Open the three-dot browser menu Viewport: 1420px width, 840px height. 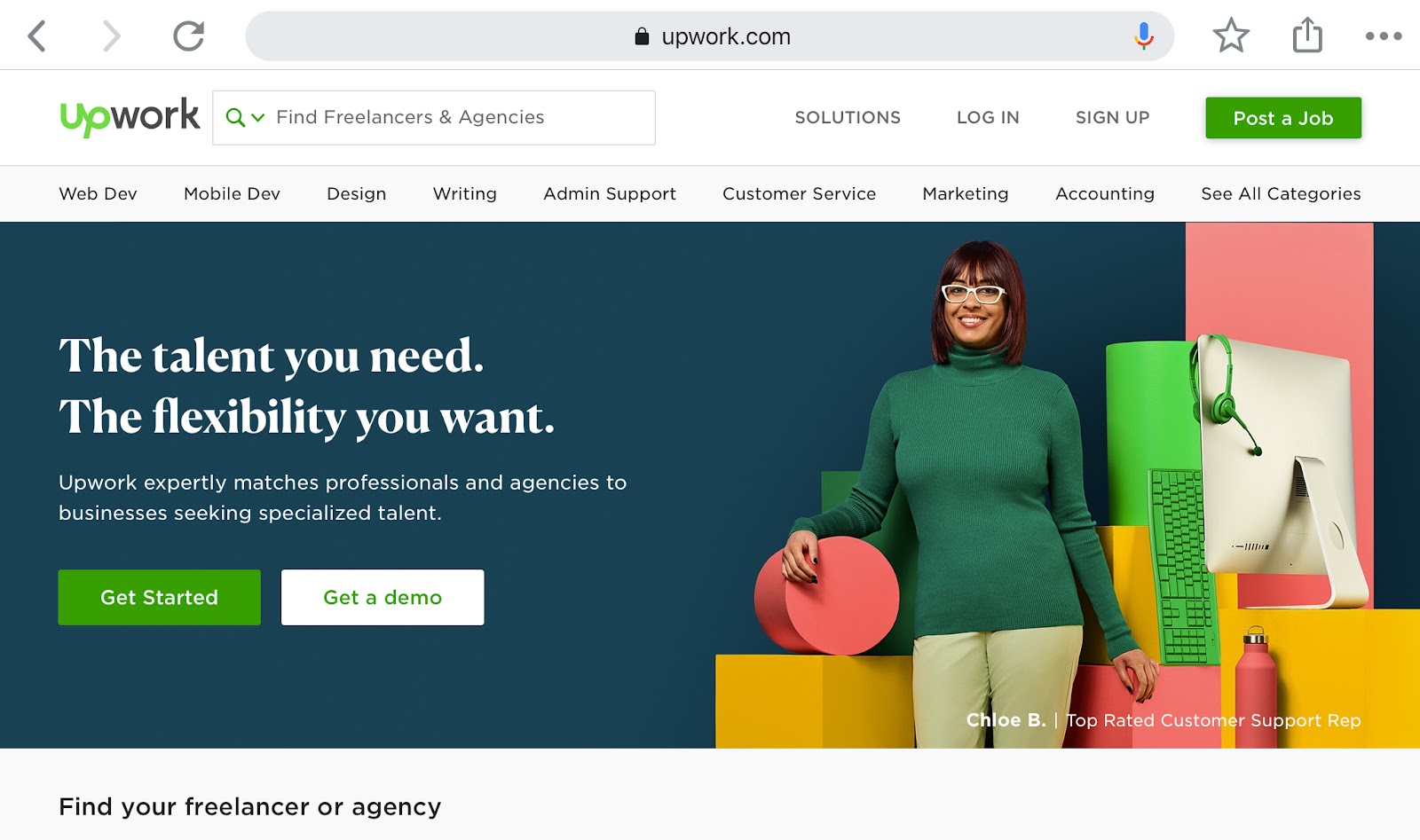[1384, 36]
